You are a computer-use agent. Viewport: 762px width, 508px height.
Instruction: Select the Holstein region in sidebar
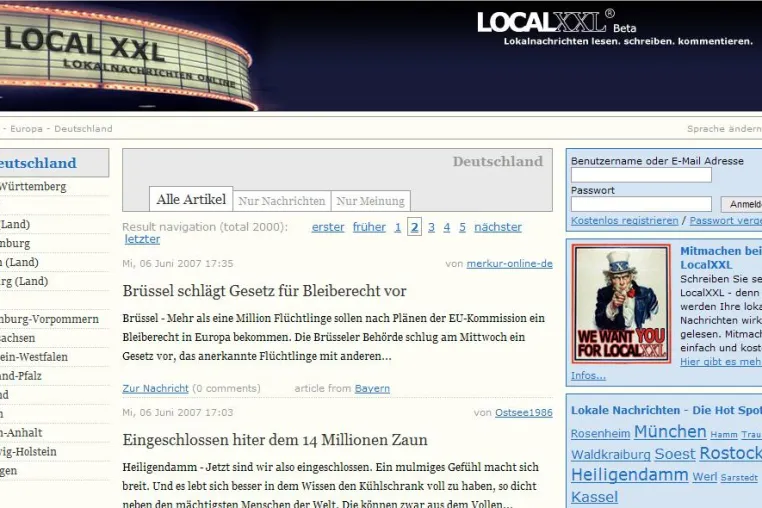[x=28, y=452]
